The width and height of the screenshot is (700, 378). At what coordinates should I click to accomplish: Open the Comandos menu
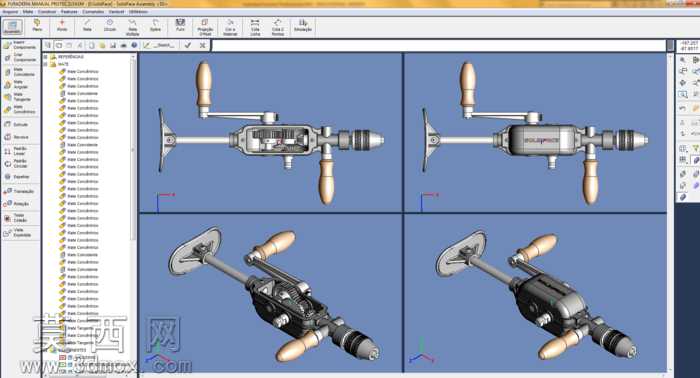pos(93,12)
